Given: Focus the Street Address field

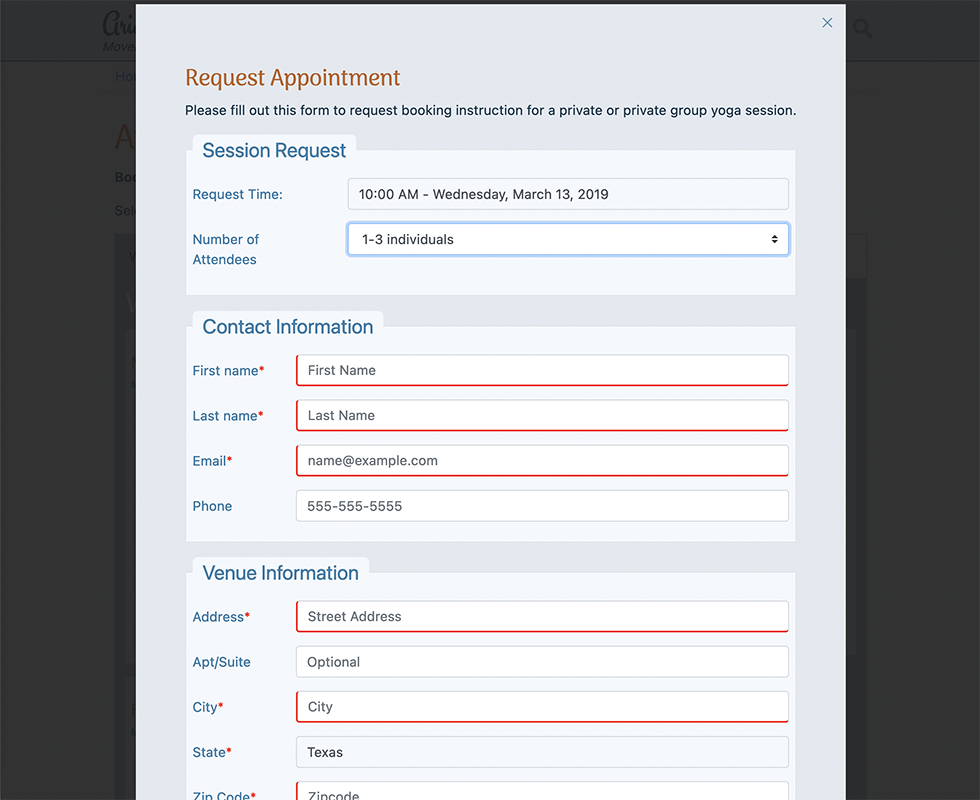Looking at the screenshot, I should (542, 616).
